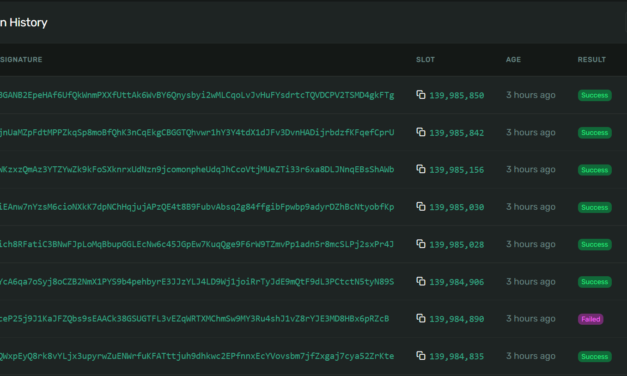627x376 pixels.
Task: Click the AGE column header
Action: 513,60
